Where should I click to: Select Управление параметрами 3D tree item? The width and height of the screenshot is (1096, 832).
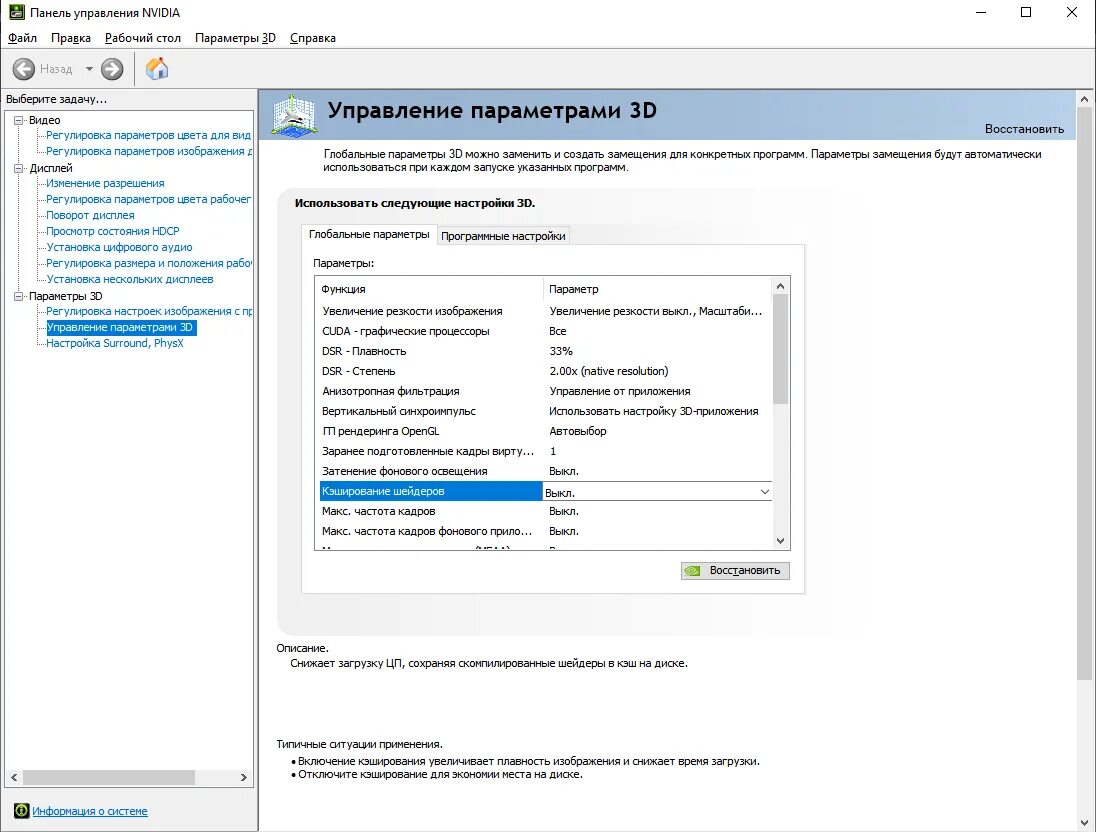(120, 327)
